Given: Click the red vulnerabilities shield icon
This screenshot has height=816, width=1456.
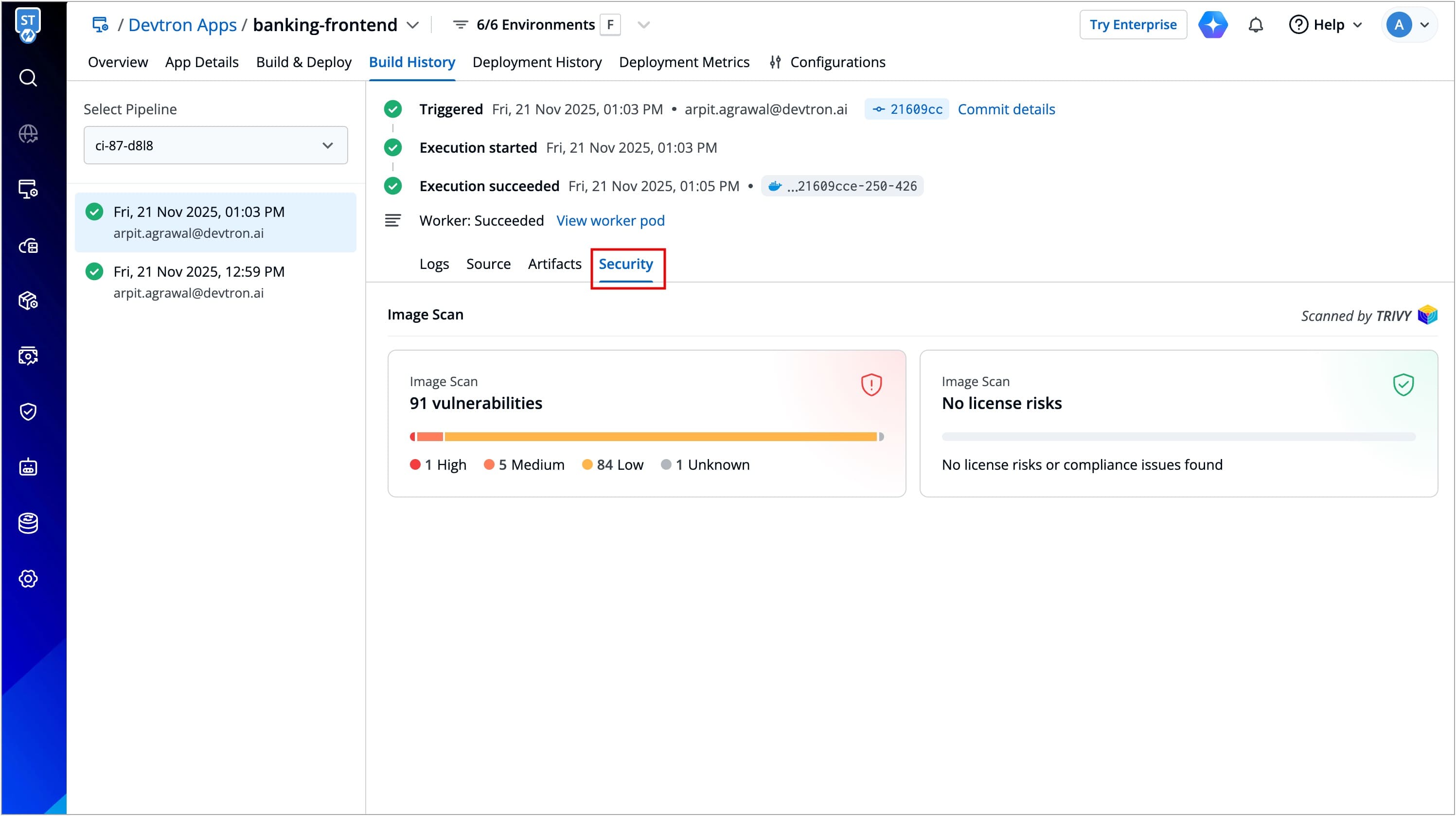Looking at the screenshot, I should [871, 385].
